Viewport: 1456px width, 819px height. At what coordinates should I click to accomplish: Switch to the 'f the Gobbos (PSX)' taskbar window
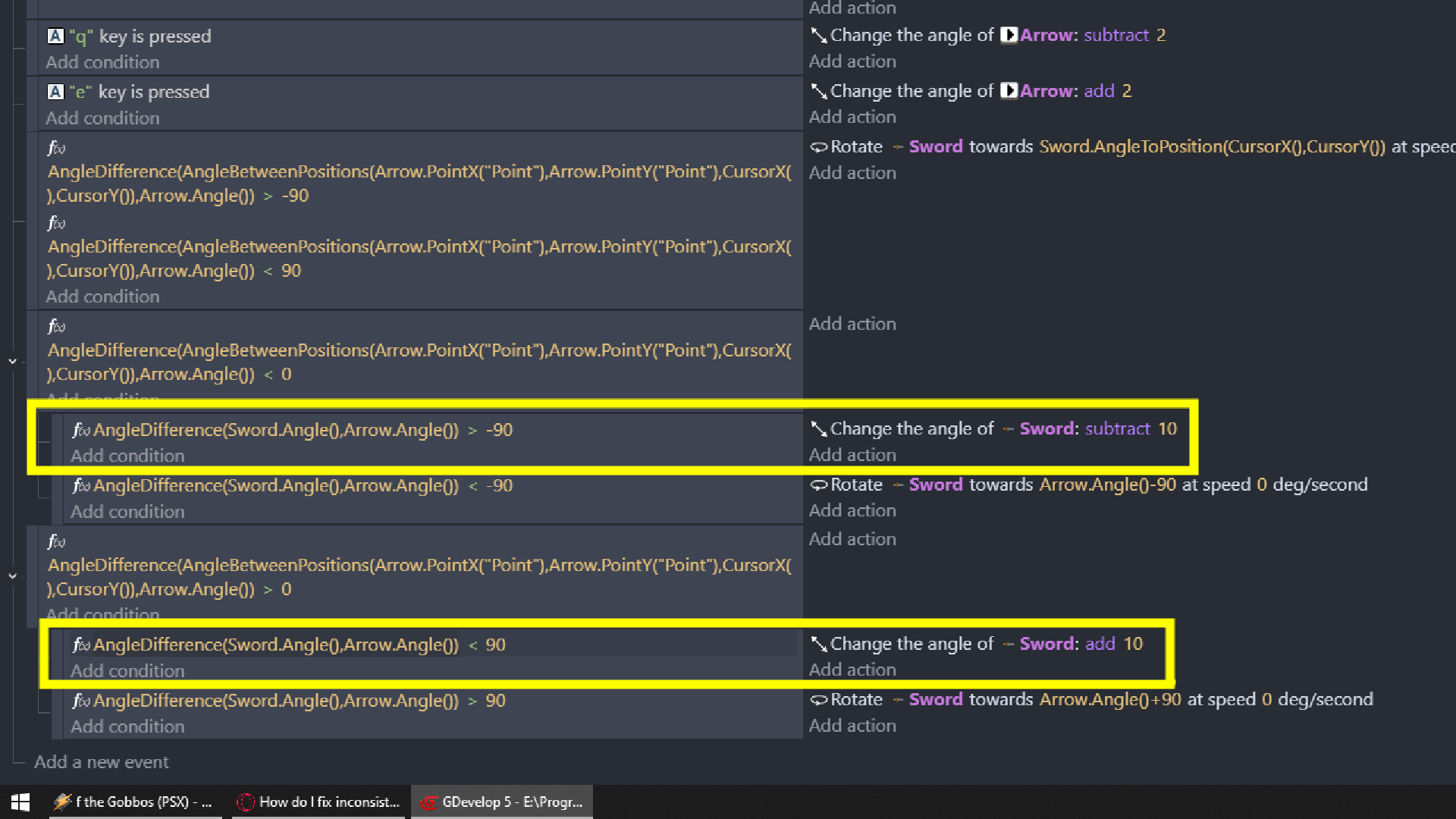tap(135, 802)
